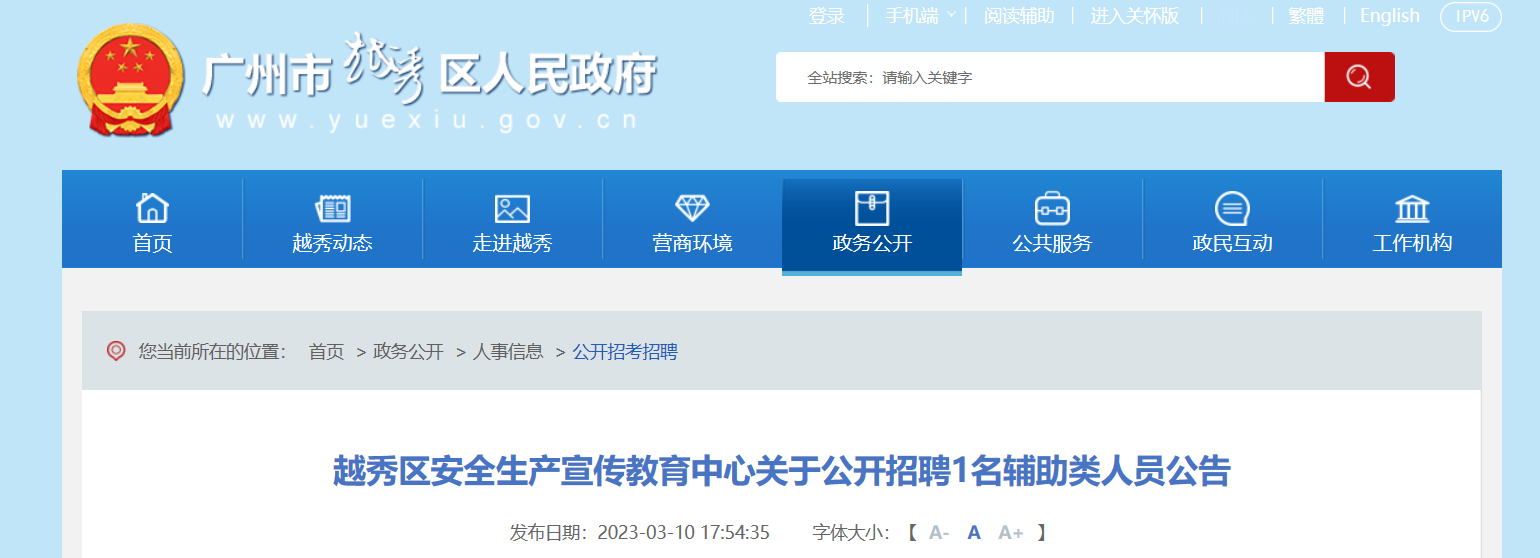The width and height of the screenshot is (1540, 558).
Task: Click the document icon above 政务公开
Action: 872,208
